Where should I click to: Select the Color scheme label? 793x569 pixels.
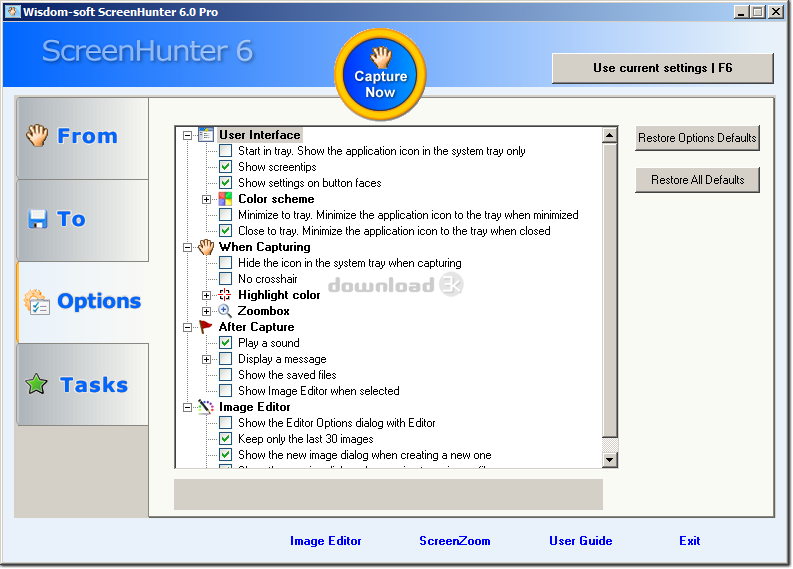pos(276,199)
